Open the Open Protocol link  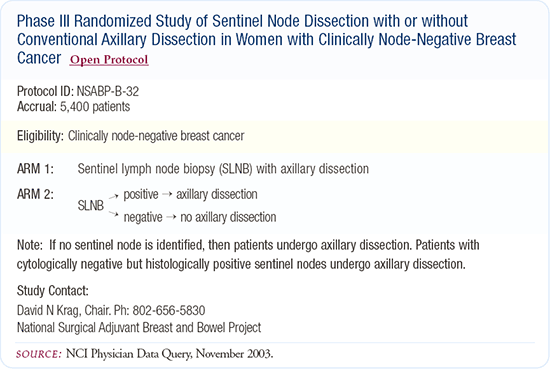point(109,60)
